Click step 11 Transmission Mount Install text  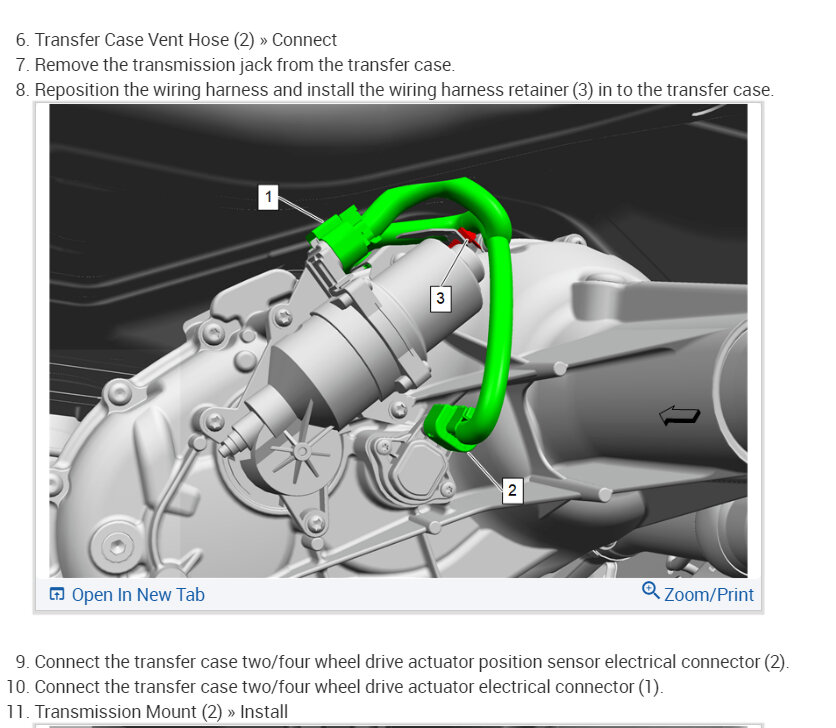(161, 712)
